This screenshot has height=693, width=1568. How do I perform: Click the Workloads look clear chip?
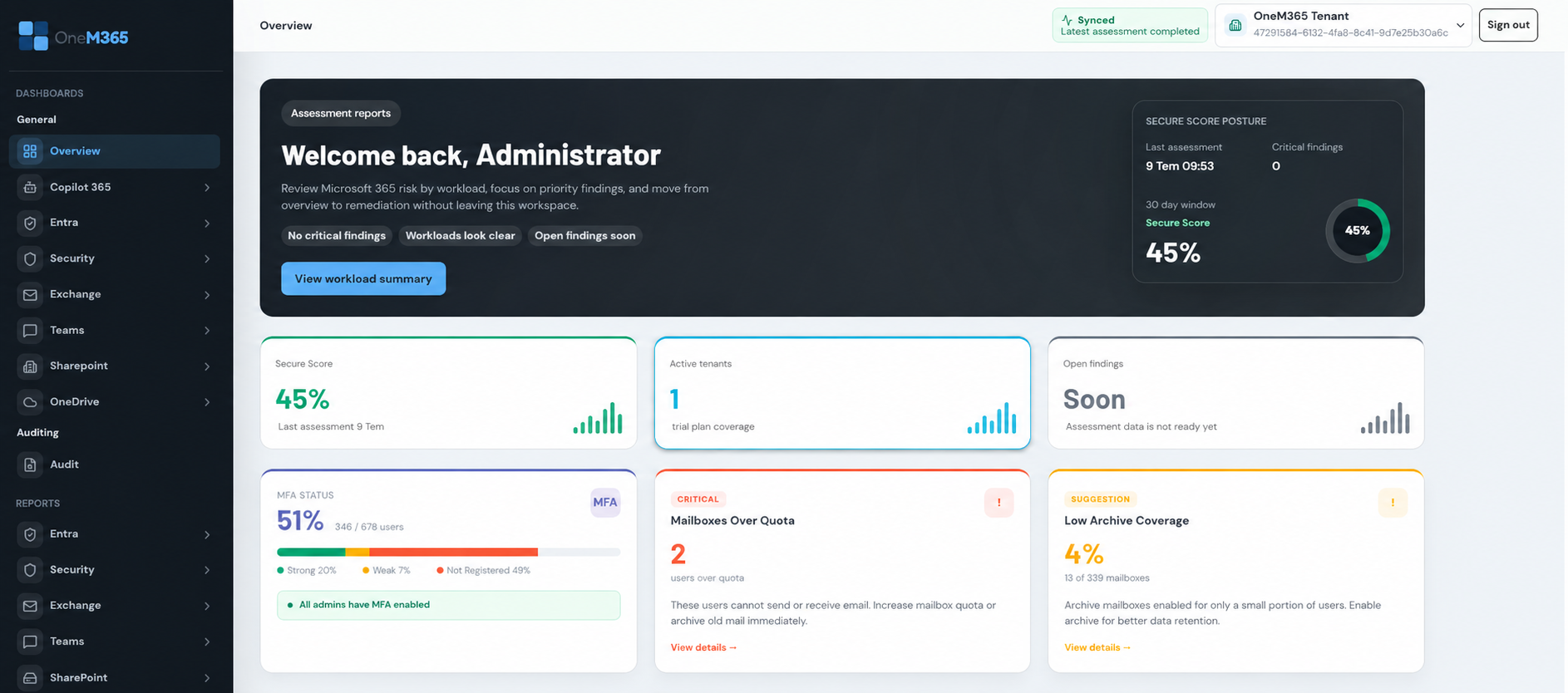[x=461, y=236]
